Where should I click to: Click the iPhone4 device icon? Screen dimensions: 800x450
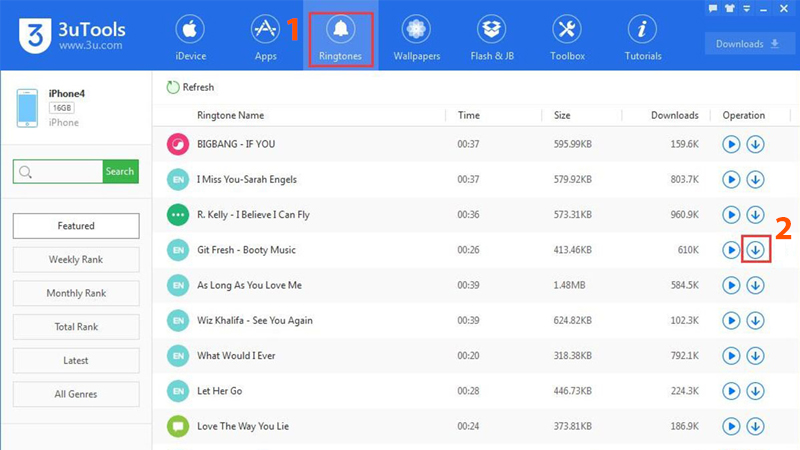click(x=27, y=108)
